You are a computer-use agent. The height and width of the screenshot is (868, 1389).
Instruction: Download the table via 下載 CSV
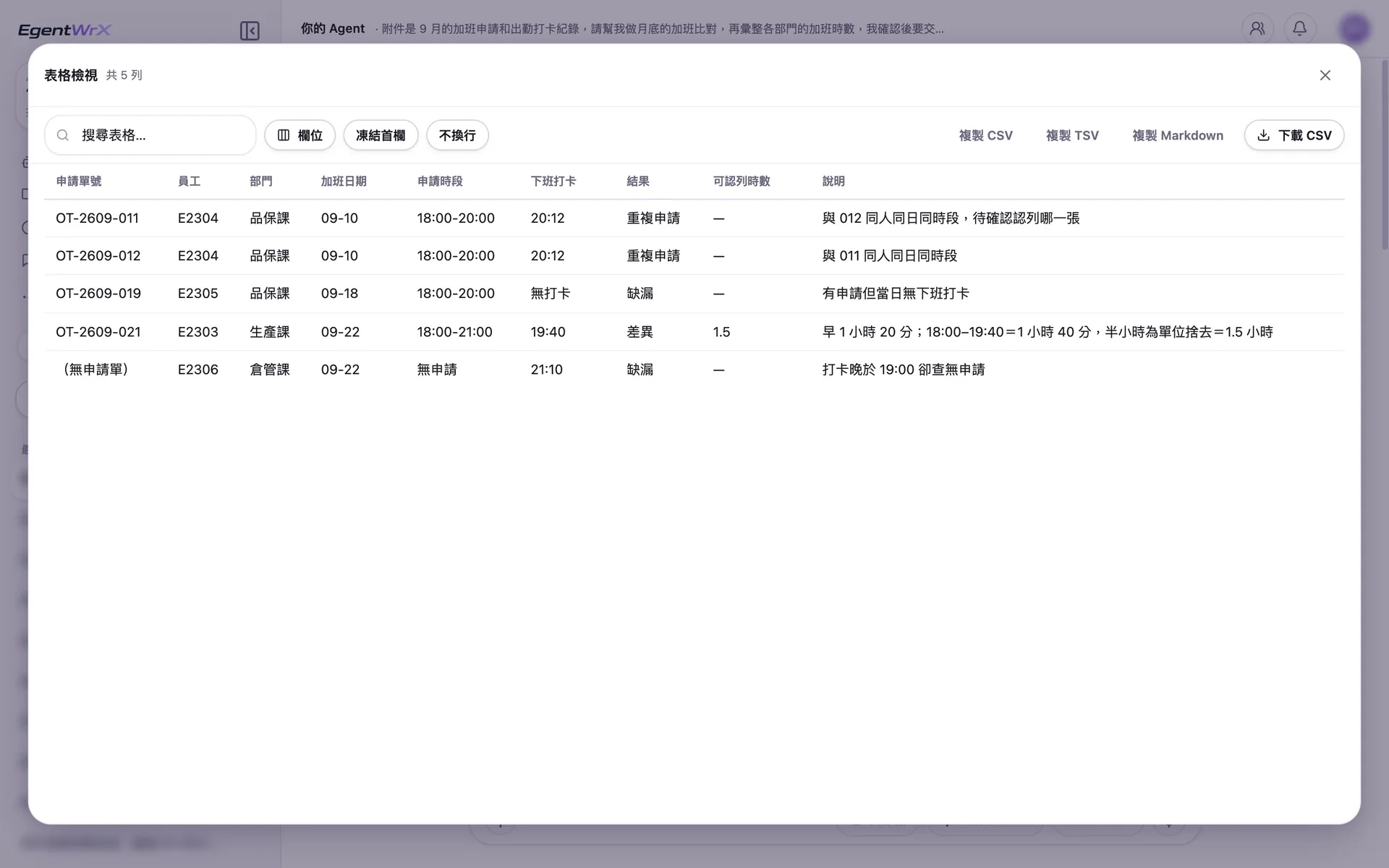pos(1294,135)
